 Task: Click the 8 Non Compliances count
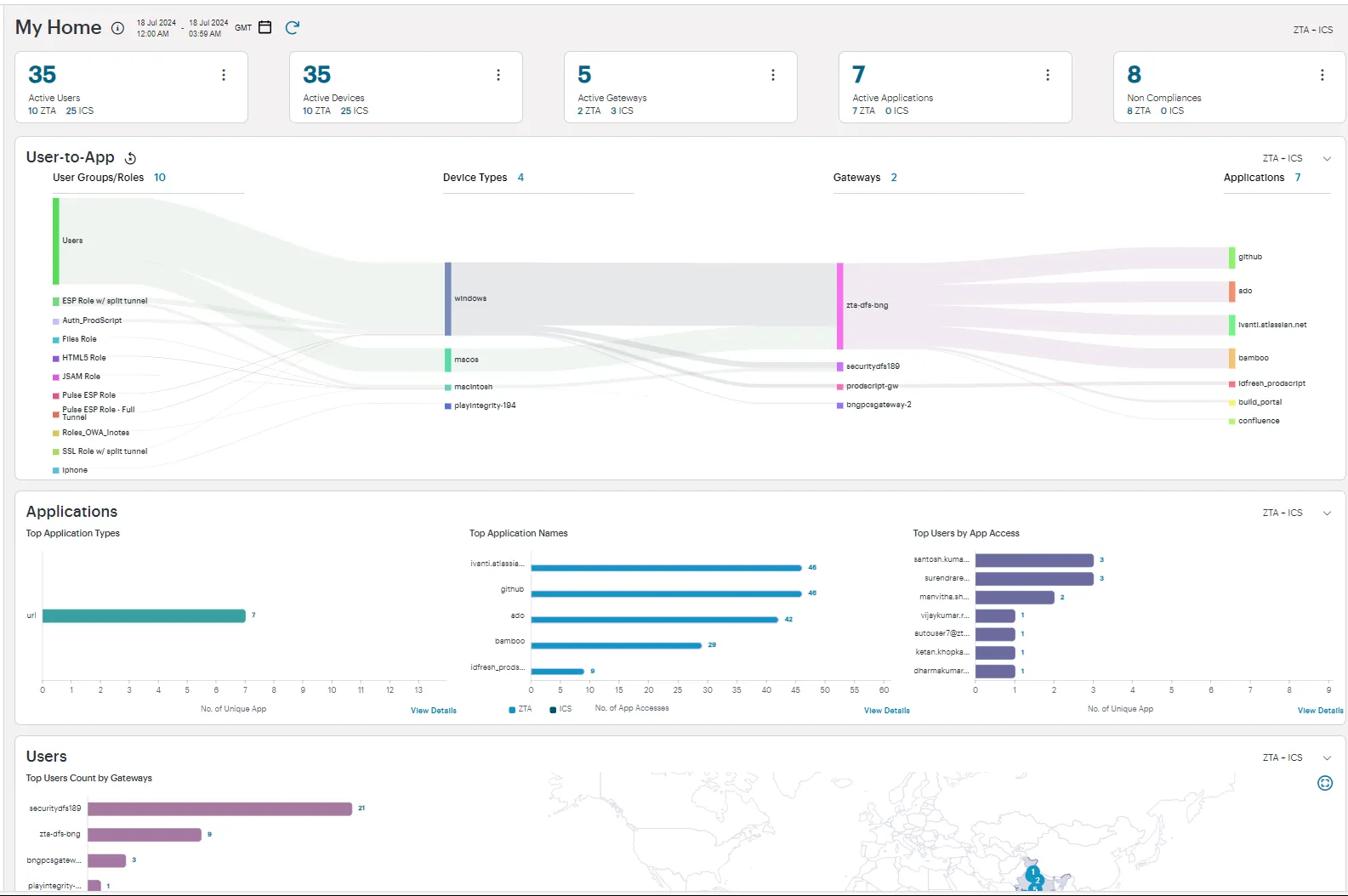(1135, 75)
